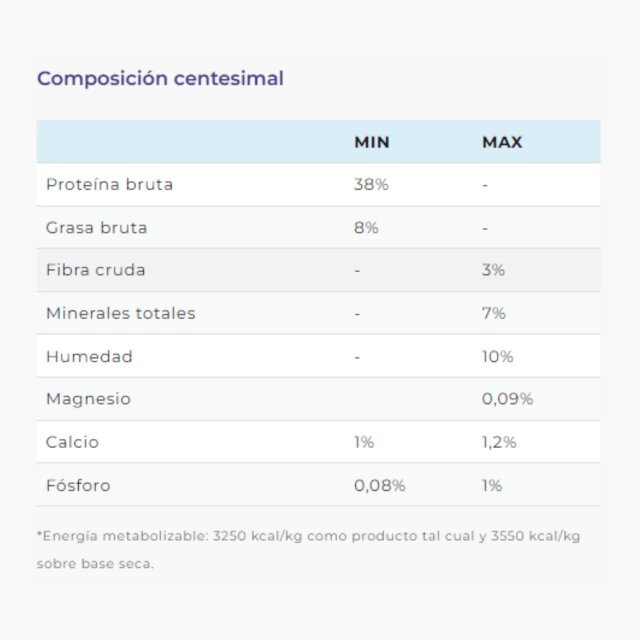This screenshot has width=640, height=640.
Task: Select the 10% humidity maximum value
Action: pyautogui.click(x=498, y=357)
